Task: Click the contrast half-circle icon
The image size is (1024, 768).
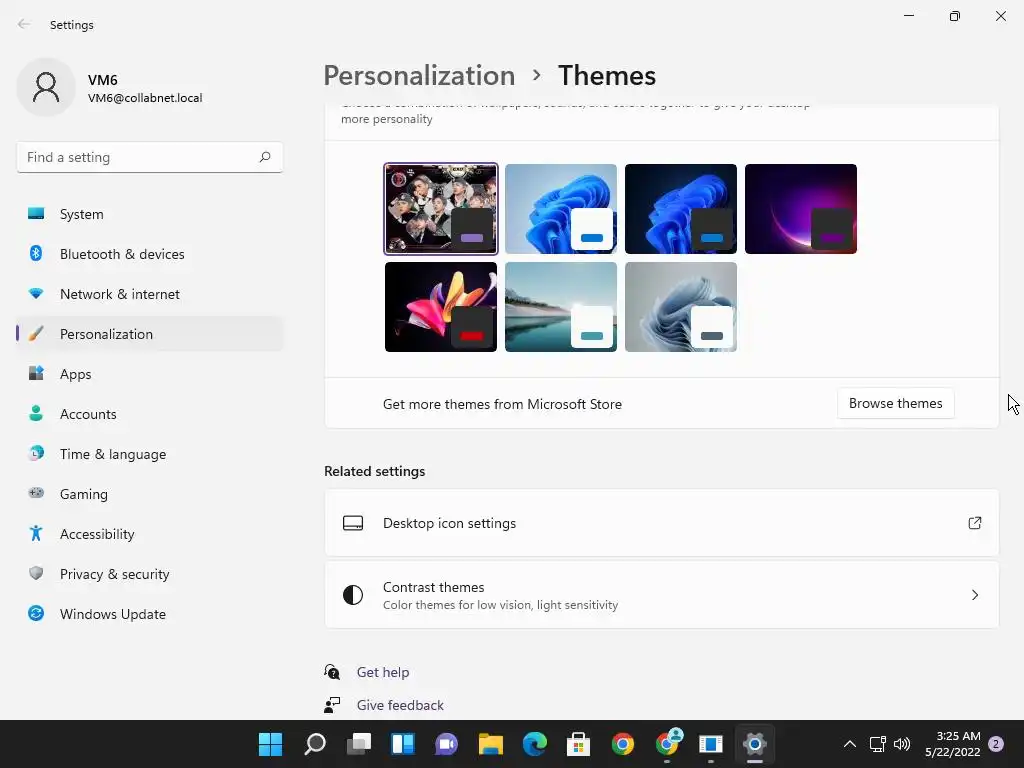Action: click(x=353, y=595)
